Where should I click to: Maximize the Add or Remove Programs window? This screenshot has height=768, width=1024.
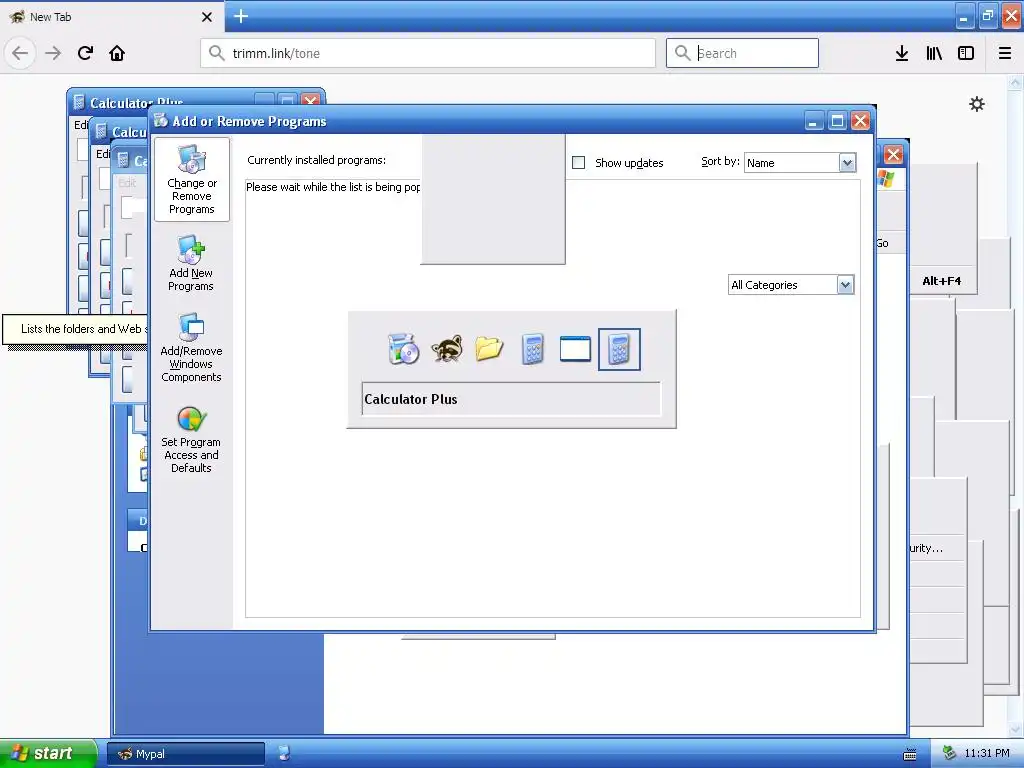(x=837, y=121)
